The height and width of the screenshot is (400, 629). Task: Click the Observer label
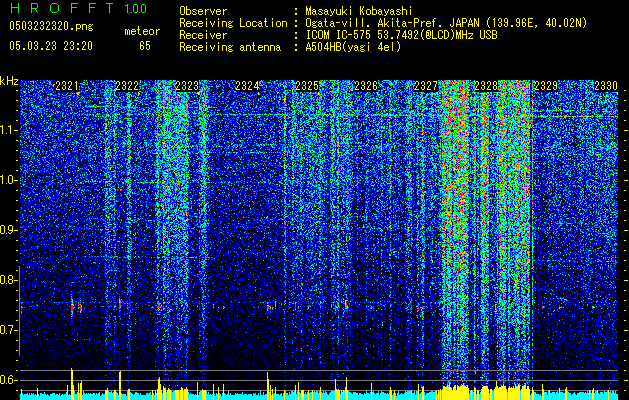pyautogui.click(x=203, y=11)
